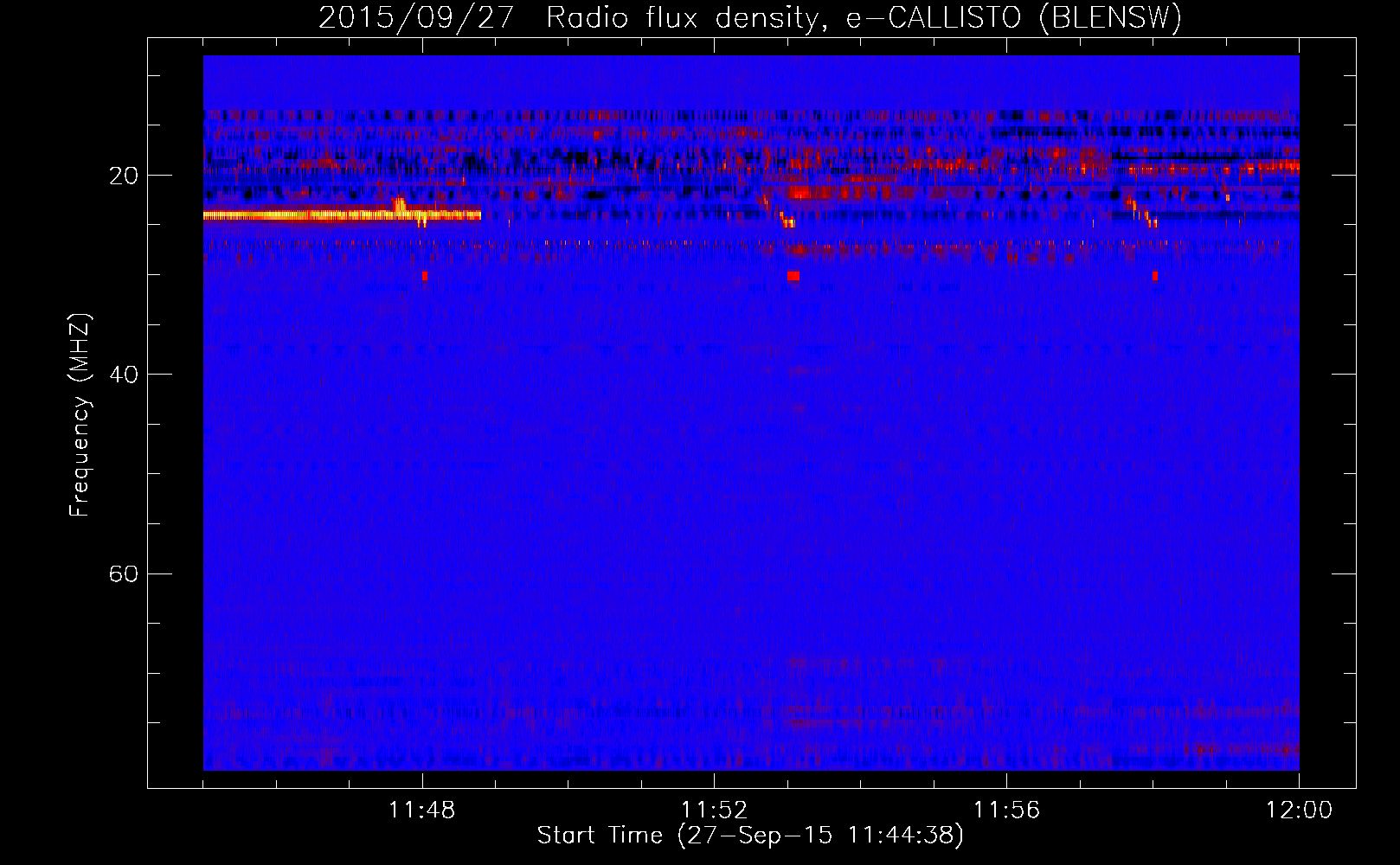The width and height of the screenshot is (1400, 865).
Task: Click the bright yellow emission band near 24 MHz
Action: pyautogui.click(x=342, y=215)
